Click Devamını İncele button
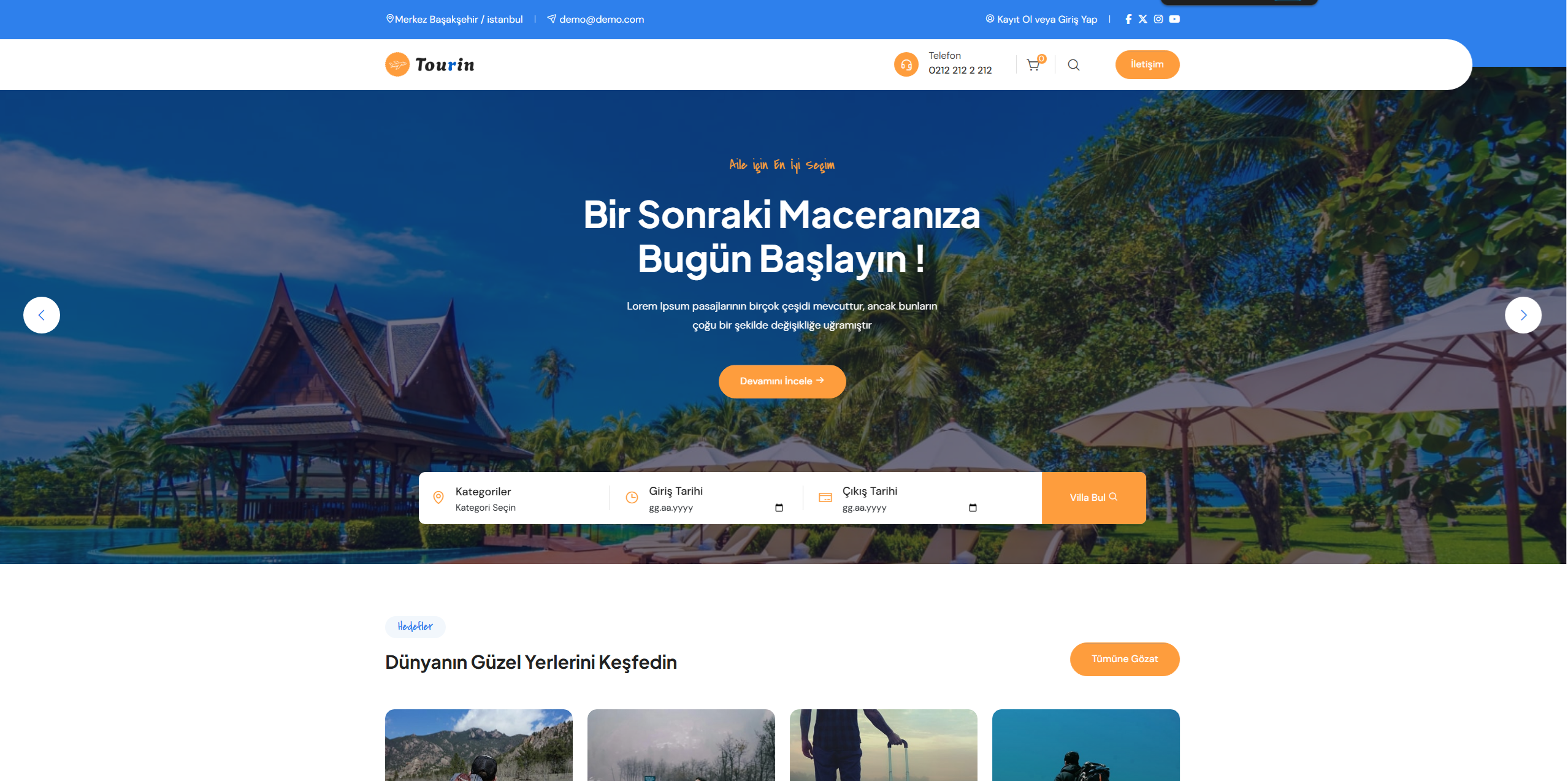 pyautogui.click(x=782, y=381)
